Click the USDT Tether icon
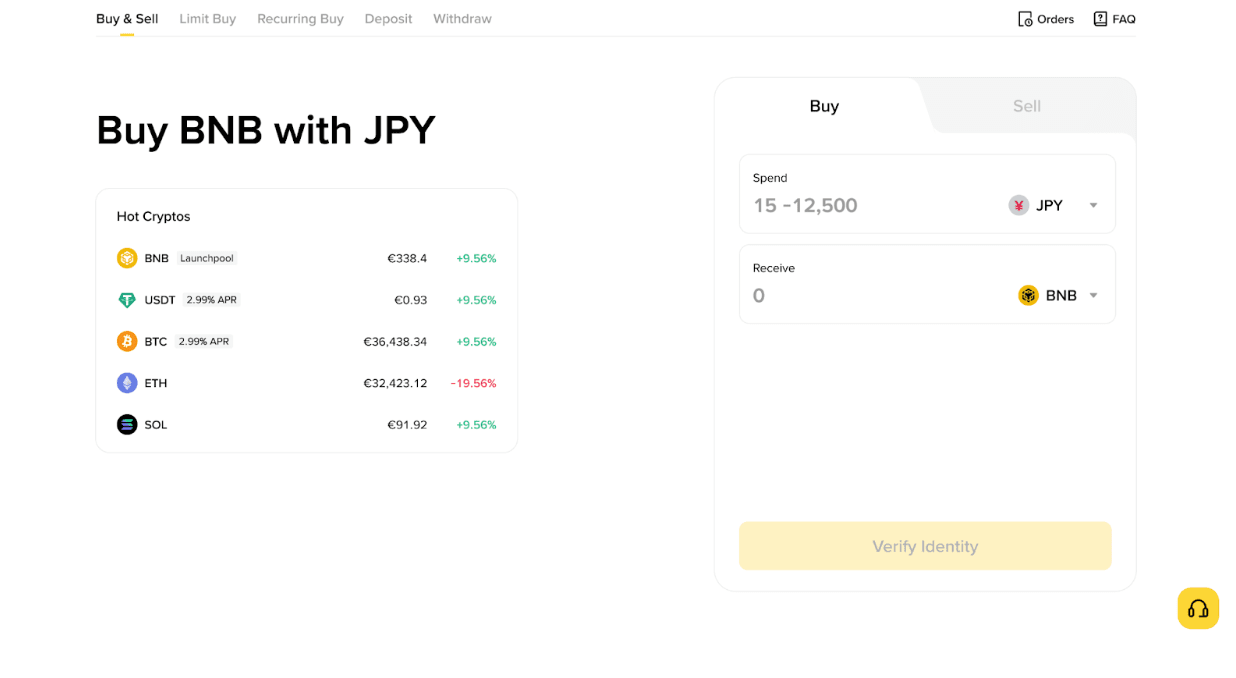This screenshot has height=678, width=1236. [x=127, y=300]
